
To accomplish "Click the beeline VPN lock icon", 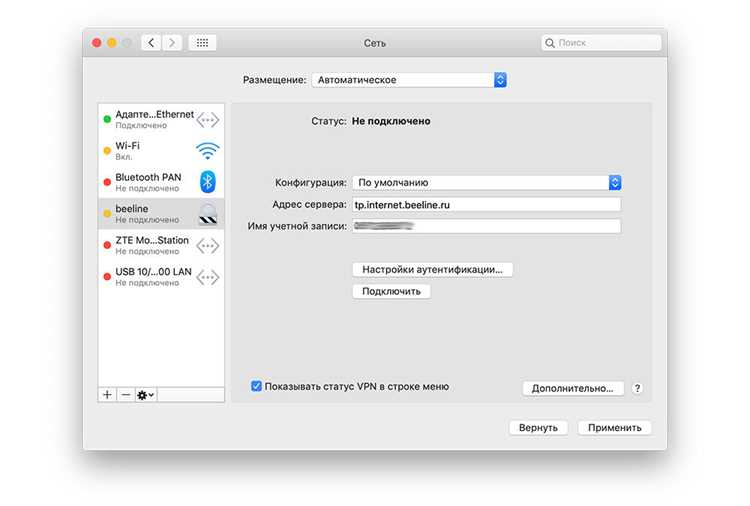I will (x=208, y=214).
